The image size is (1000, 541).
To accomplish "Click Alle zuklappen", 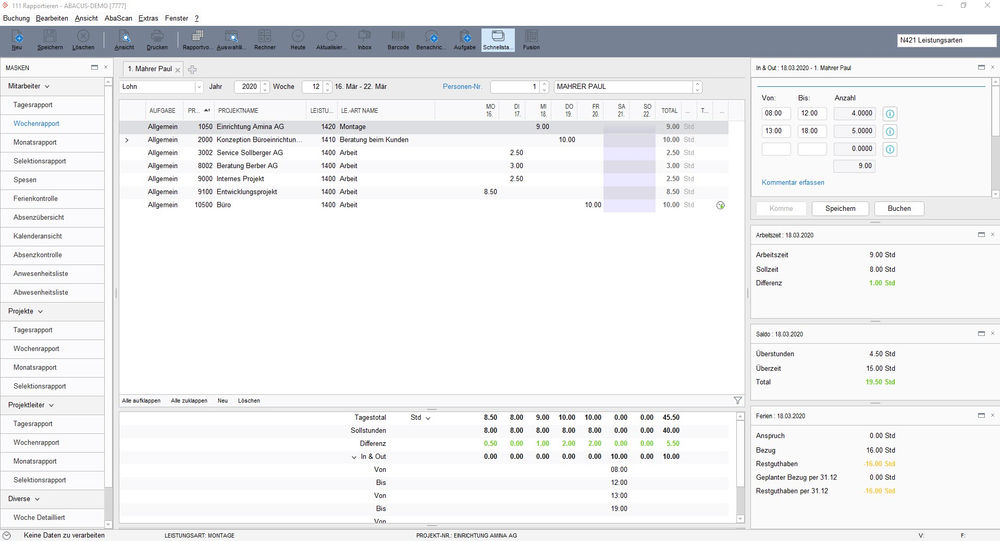I will click(x=189, y=401).
